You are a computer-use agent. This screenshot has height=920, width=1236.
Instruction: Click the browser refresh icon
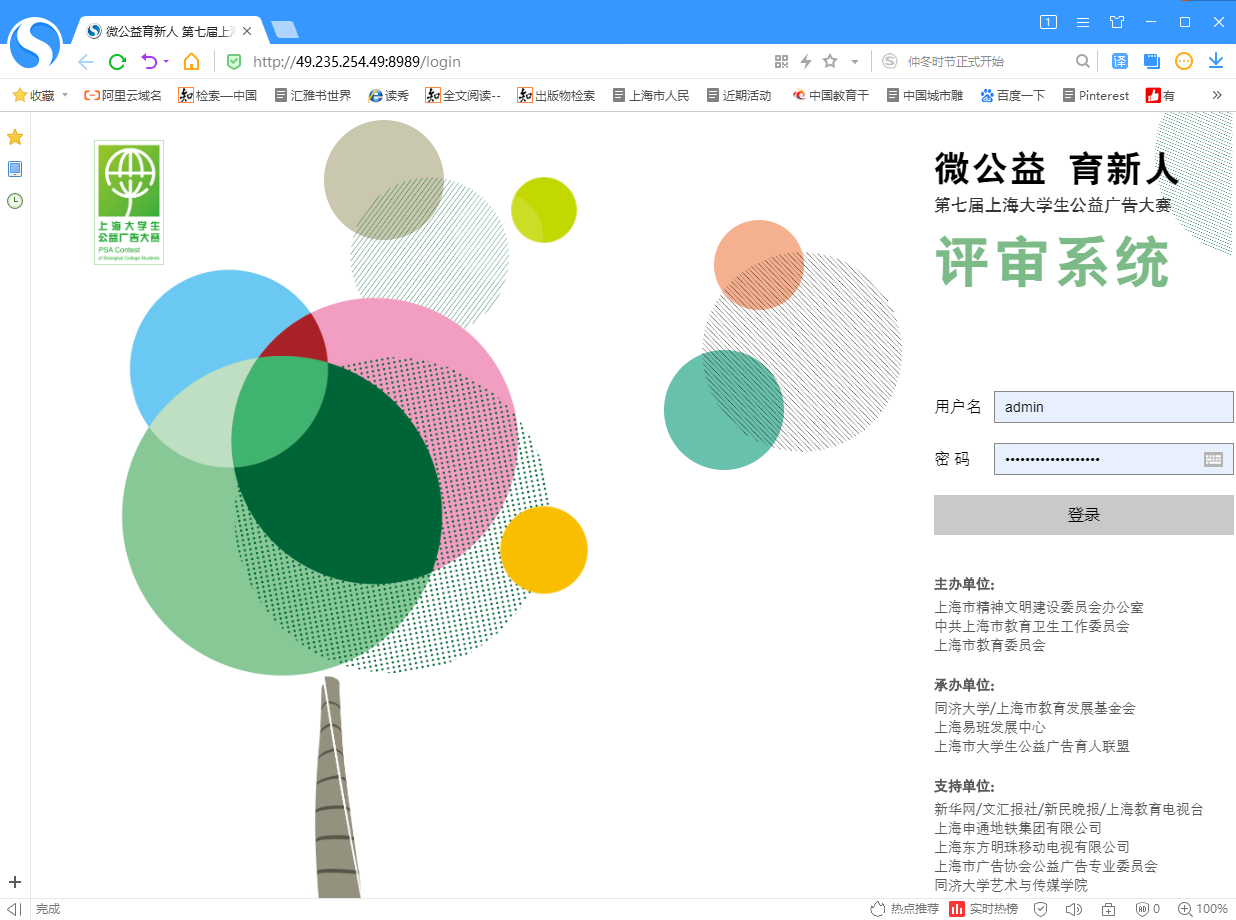click(x=117, y=62)
